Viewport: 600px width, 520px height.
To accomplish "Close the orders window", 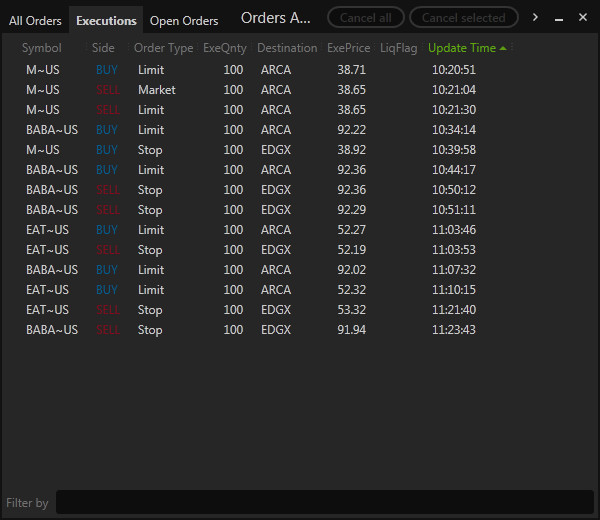I will point(583,17).
